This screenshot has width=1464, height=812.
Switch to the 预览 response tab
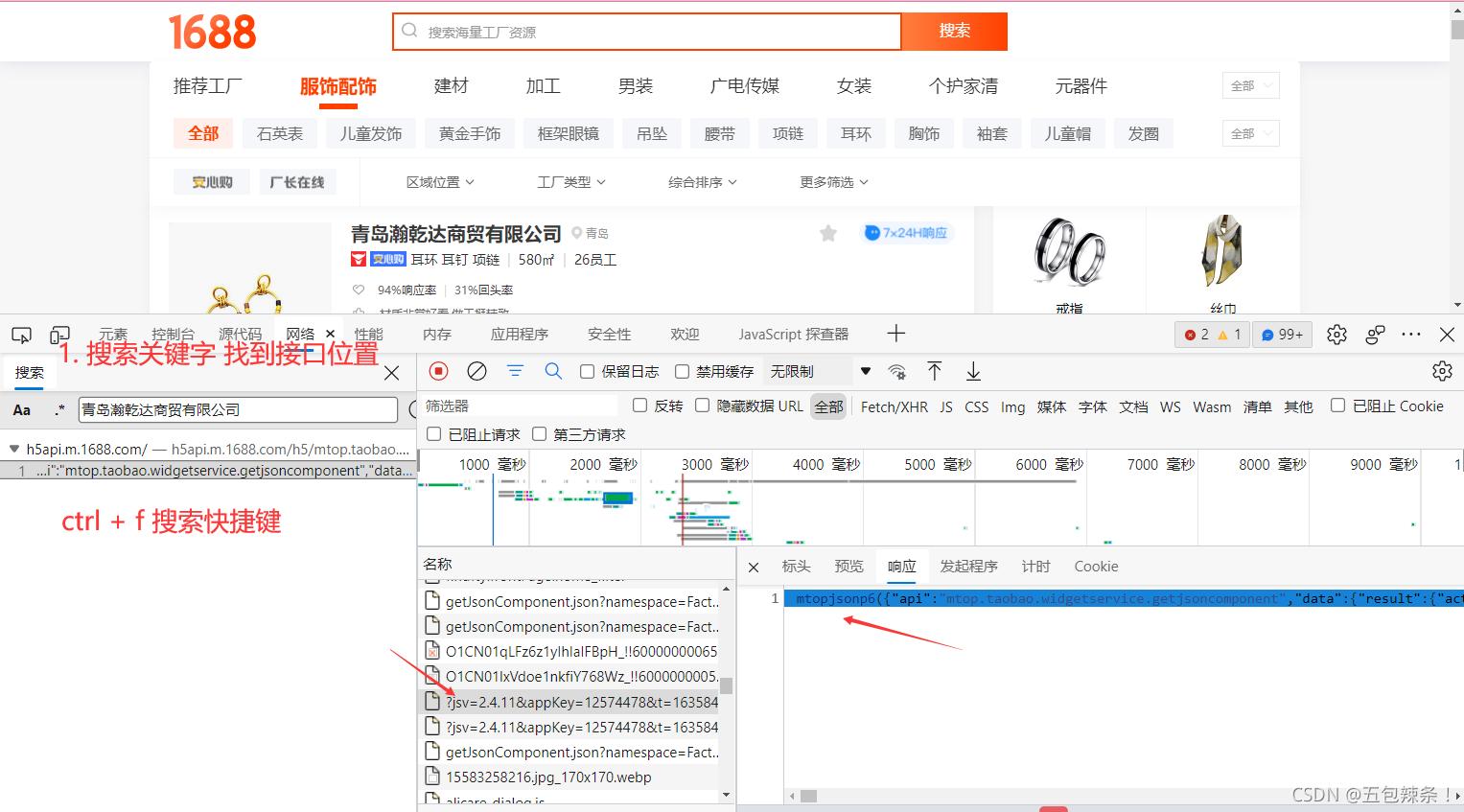pyautogui.click(x=848, y=567)
